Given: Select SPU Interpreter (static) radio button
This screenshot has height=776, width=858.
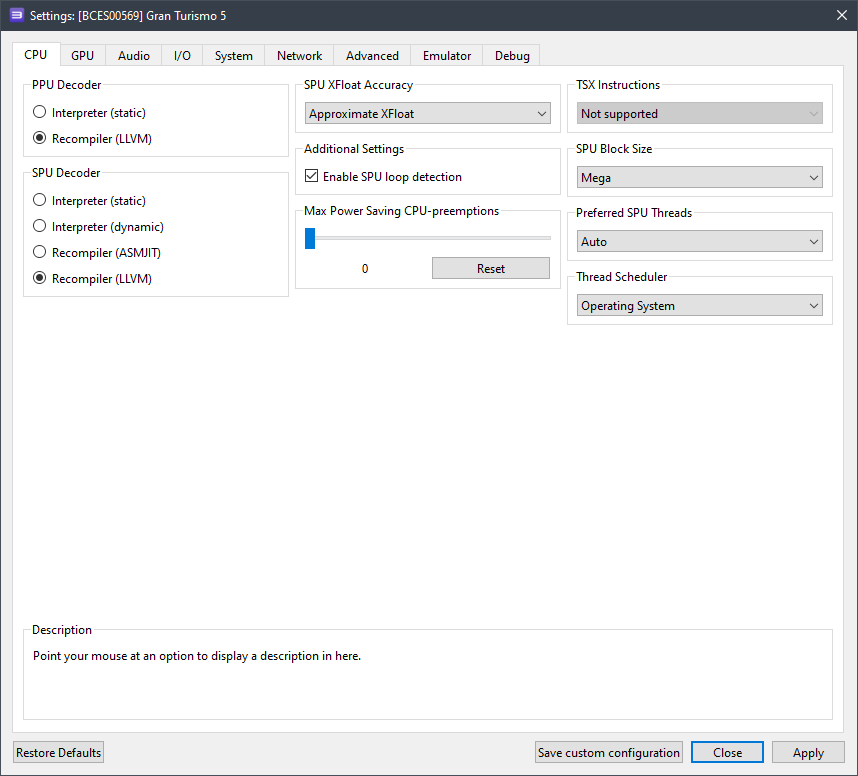Looking at the screenshot, I should click(40, 201).
